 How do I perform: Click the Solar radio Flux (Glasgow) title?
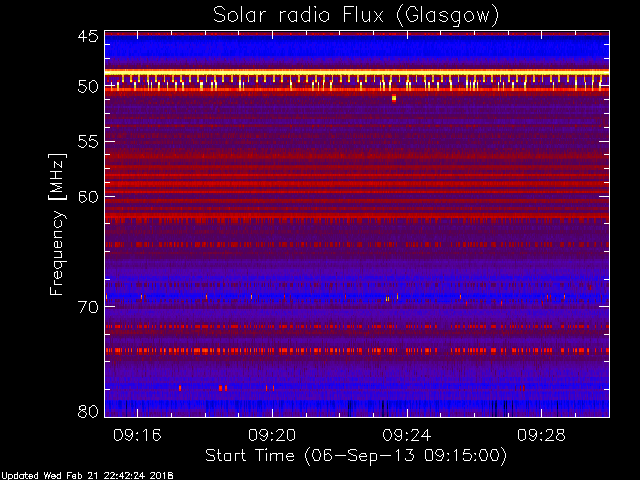(356, 16)
